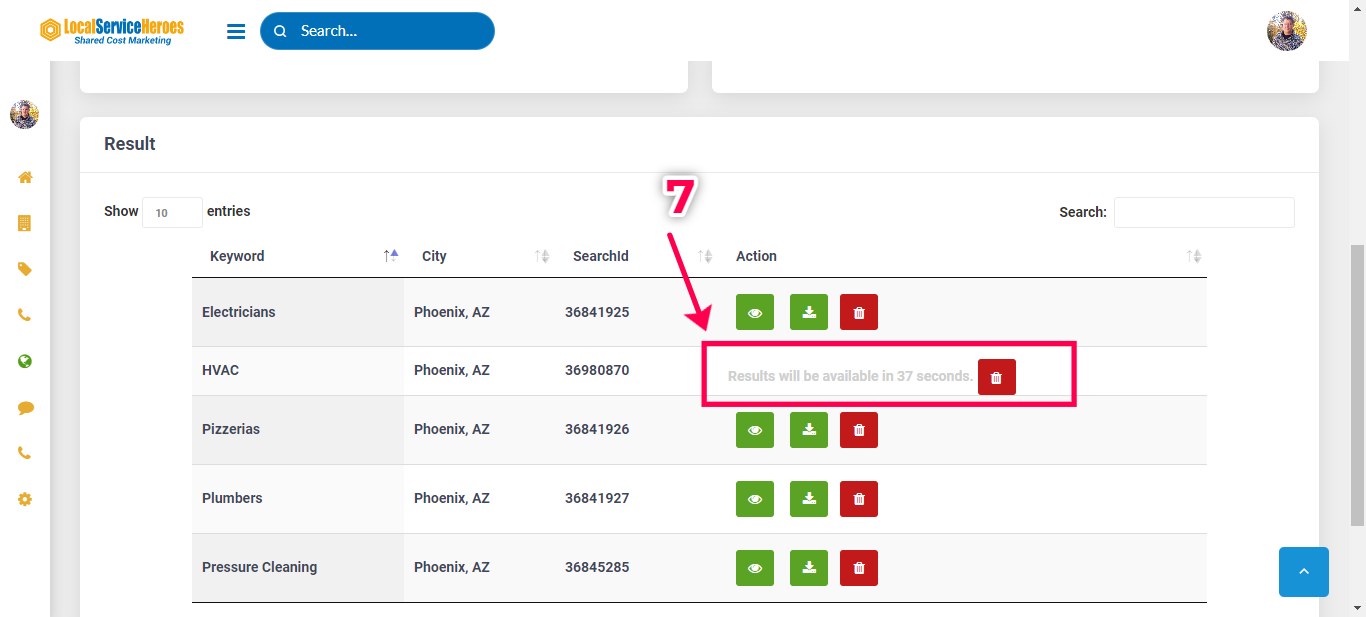Delete the pending HVAC search
The image size is (1366, 617).
(x=996, y=377)
